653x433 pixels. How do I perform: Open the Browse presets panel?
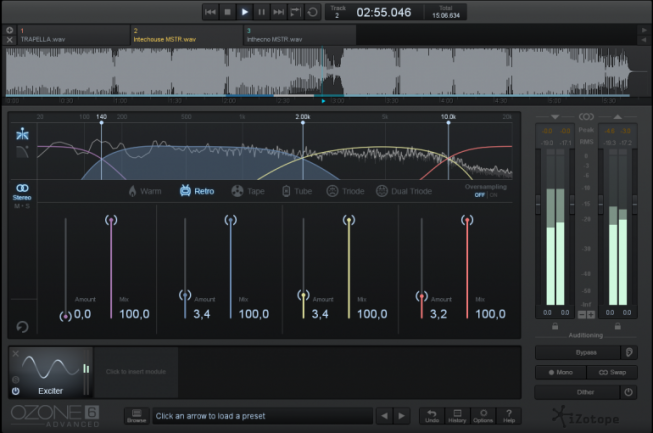pyautogui.click(x=136, y=415)
